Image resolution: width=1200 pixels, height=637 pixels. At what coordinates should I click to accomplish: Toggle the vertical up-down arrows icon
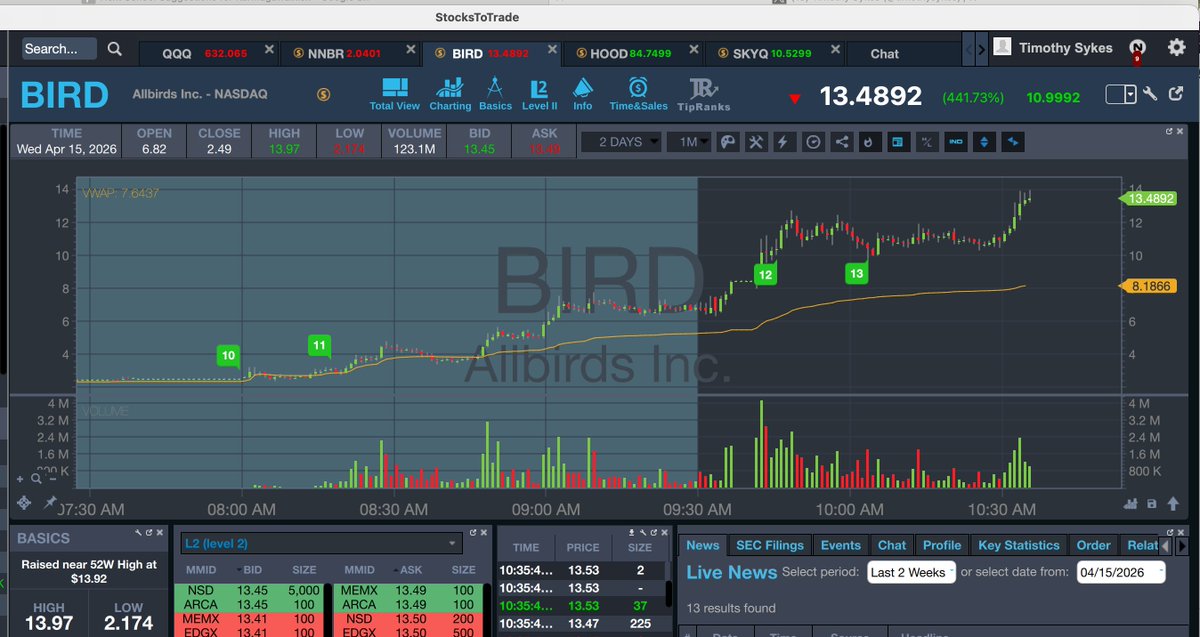(x=984, y=142)
